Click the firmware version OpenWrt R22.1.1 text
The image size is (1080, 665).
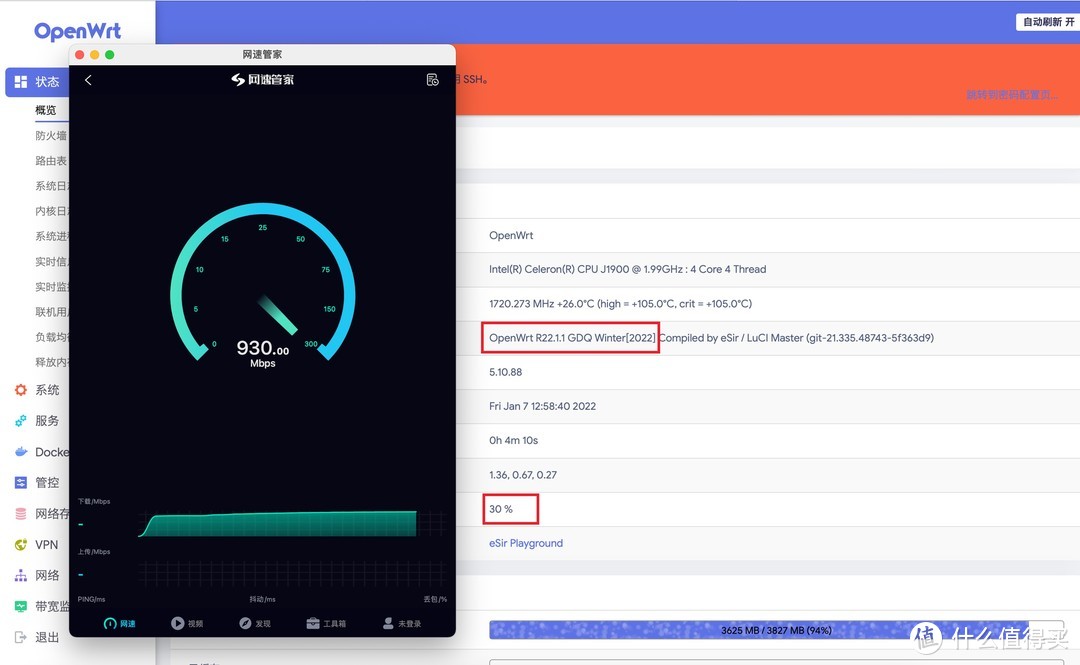[572, 338]
